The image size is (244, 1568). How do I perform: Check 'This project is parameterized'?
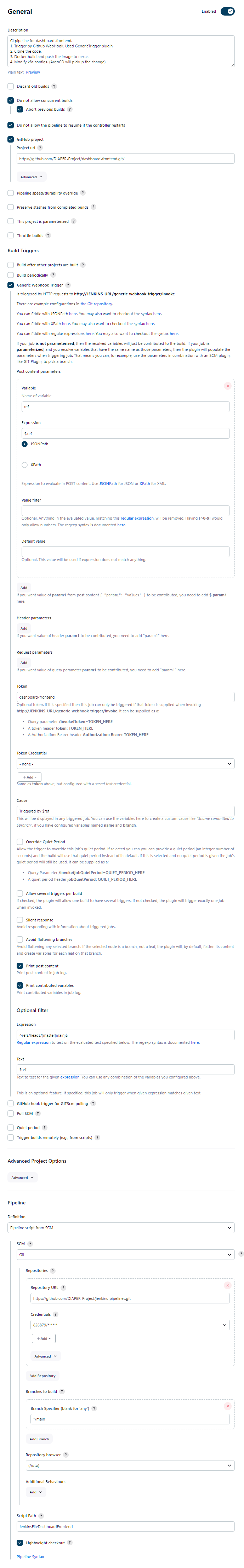(x=10, y=221)
